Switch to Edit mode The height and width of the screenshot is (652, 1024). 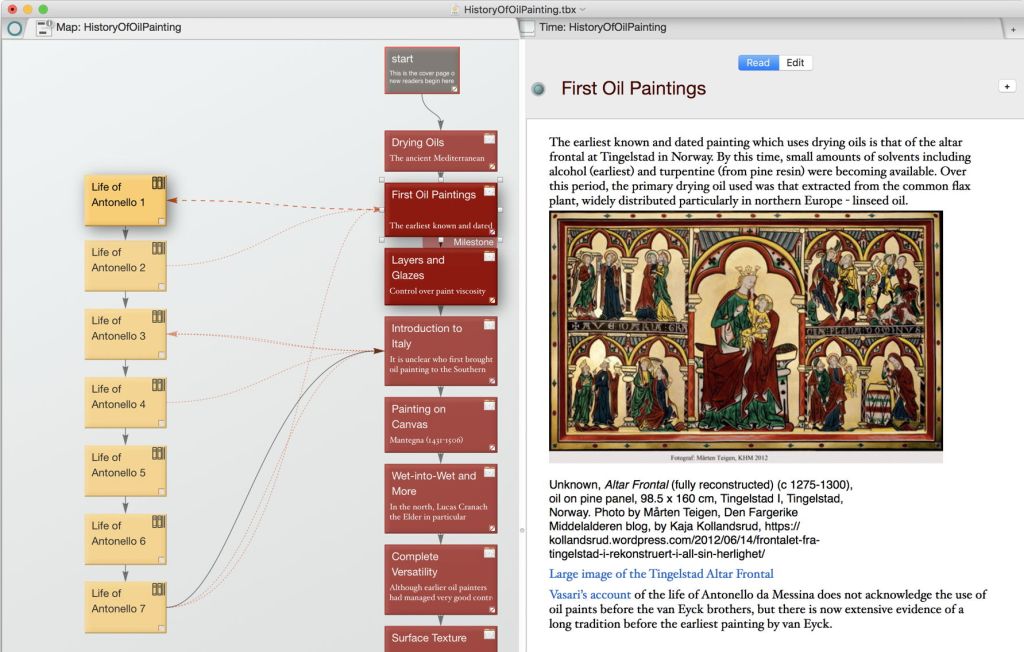[795, 63]
